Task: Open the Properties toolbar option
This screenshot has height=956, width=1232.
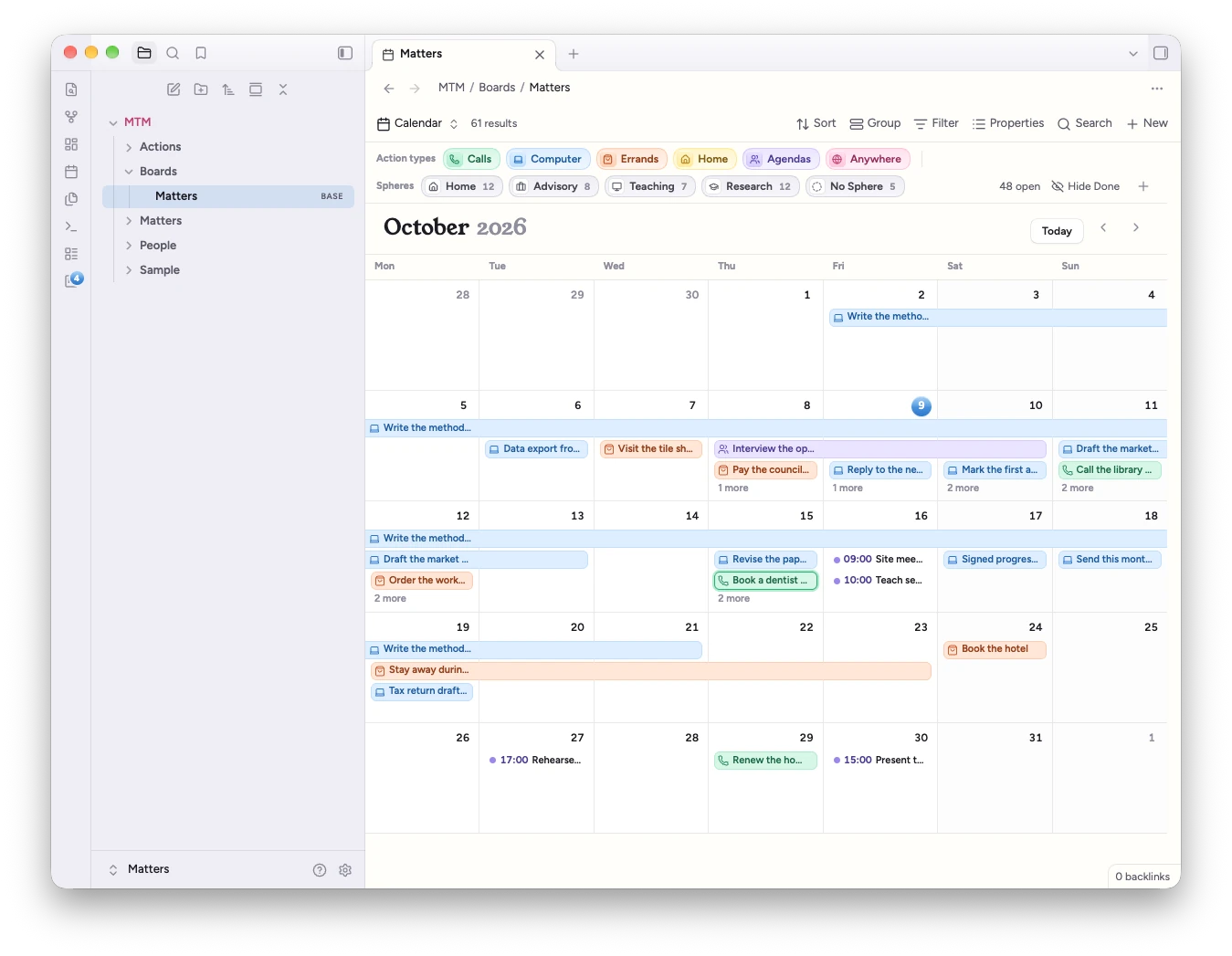Action: 1008,123
